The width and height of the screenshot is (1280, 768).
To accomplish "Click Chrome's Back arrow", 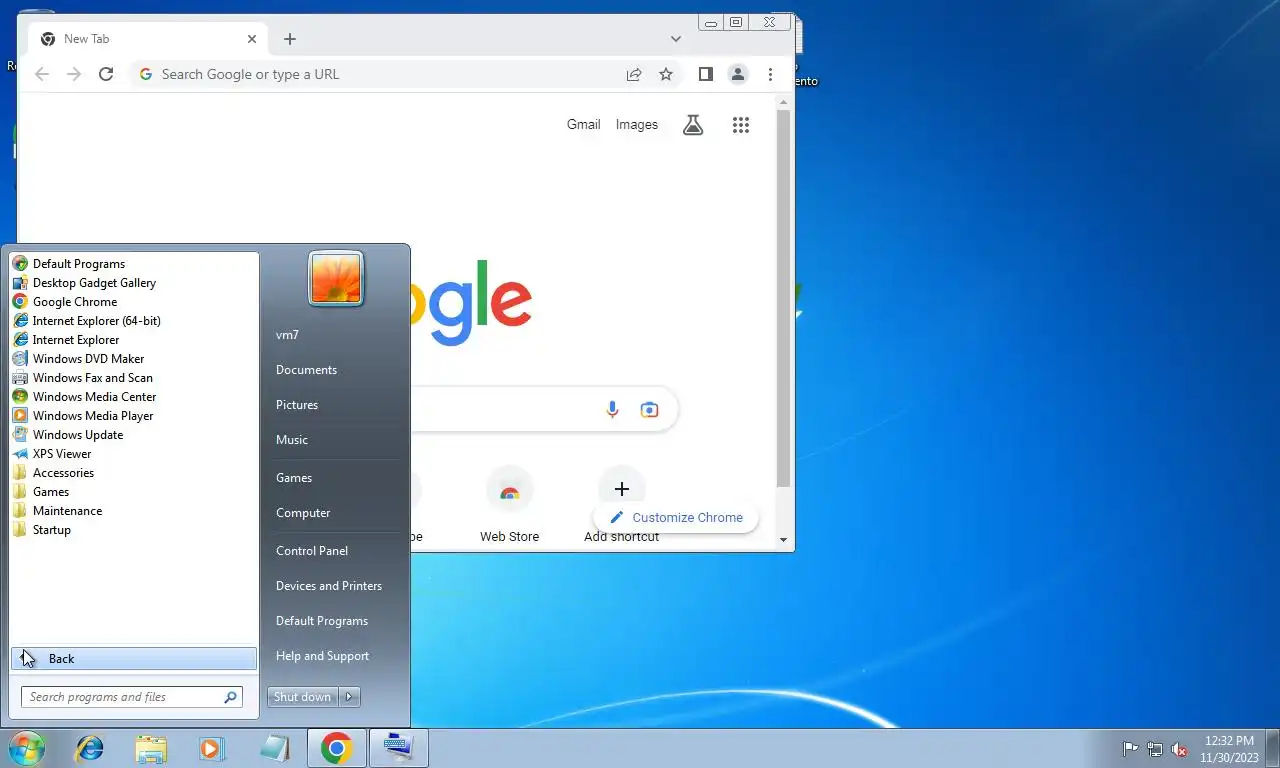I will 42,74.
